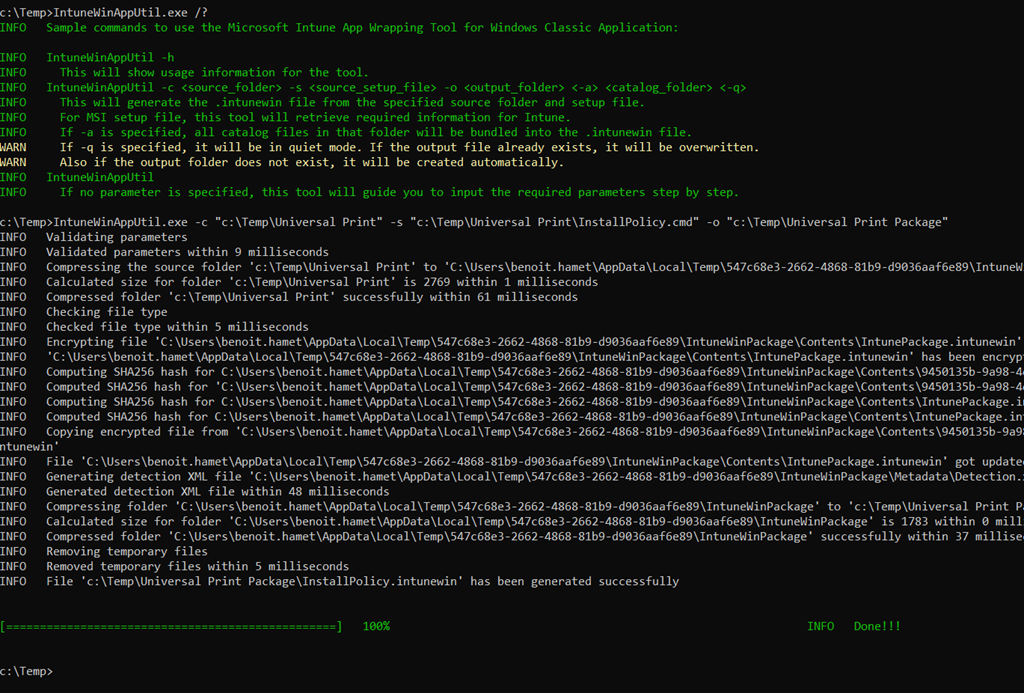Click 'InstallPolicy.intunewin has been generated successfully' line
Image resolution: width=1024 pixels, height=693 pixels.
pos(340,582)
